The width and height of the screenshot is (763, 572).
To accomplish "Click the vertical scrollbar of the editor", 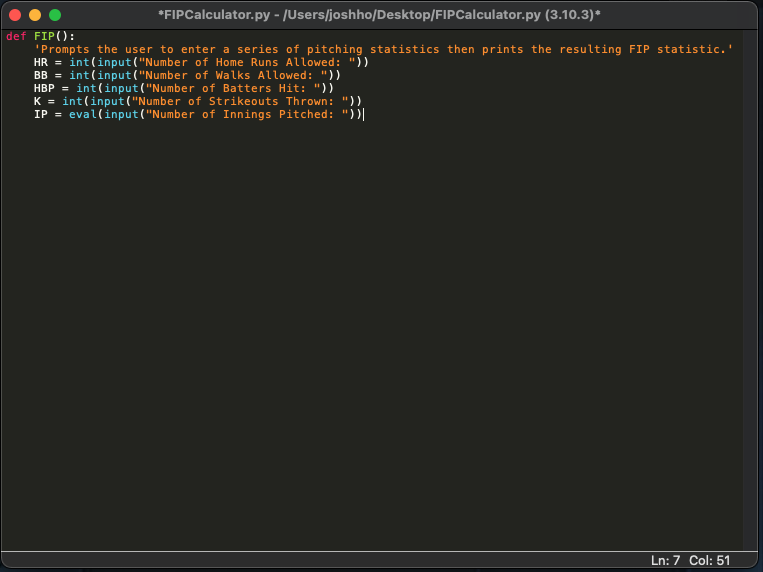I will tap(750, 290).
